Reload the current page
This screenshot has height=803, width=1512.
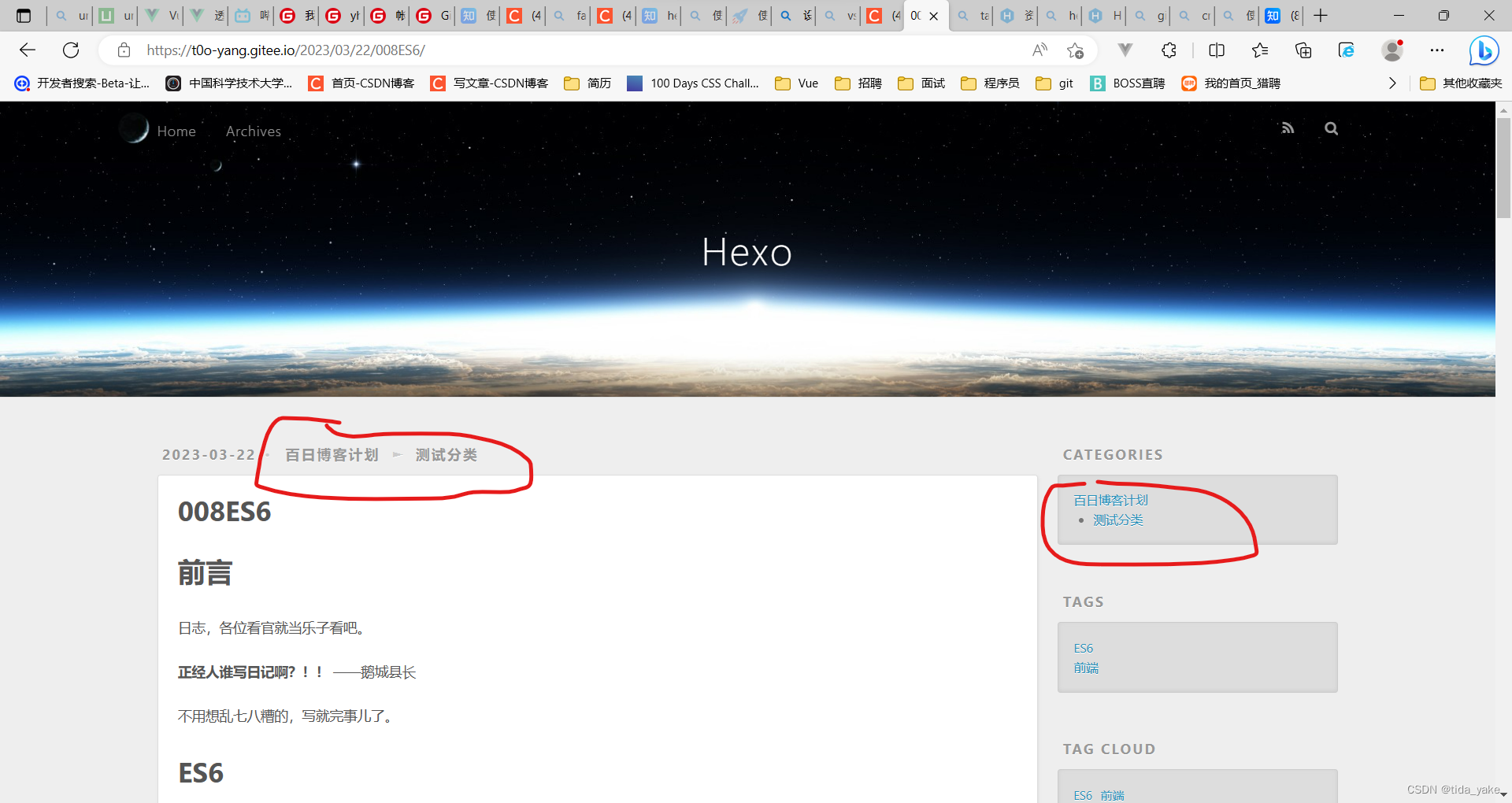click(71, 50)
